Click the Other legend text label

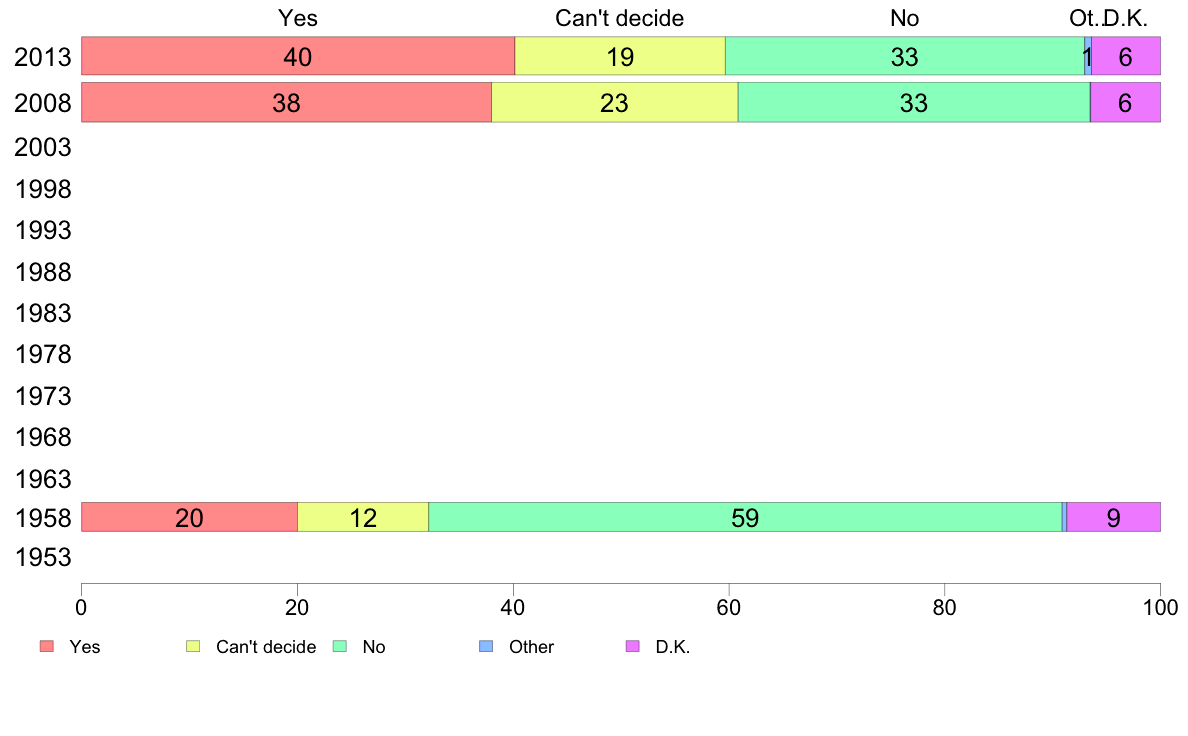pos(531,647)
